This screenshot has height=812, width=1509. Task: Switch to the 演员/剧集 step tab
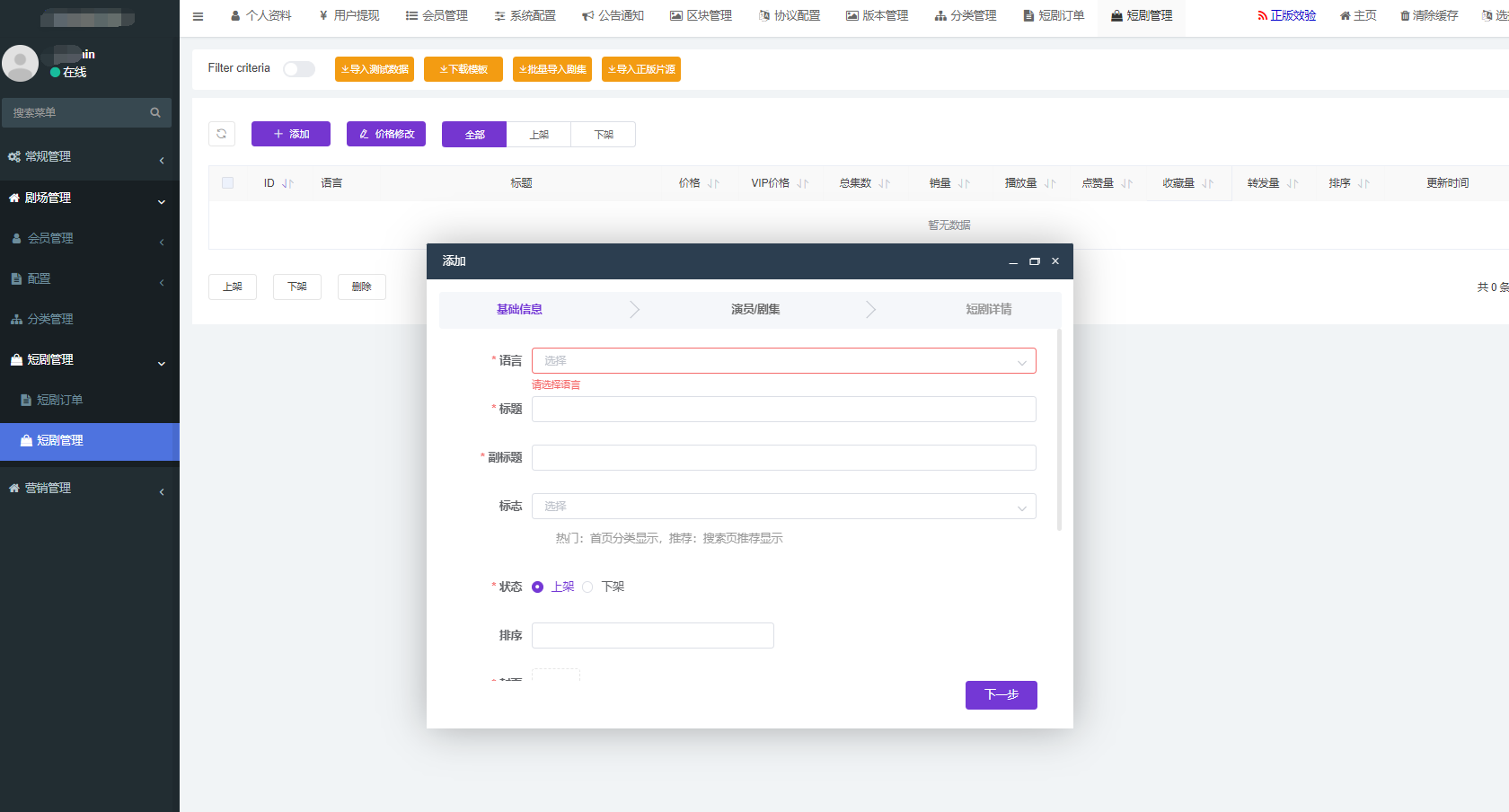[754, 309]
